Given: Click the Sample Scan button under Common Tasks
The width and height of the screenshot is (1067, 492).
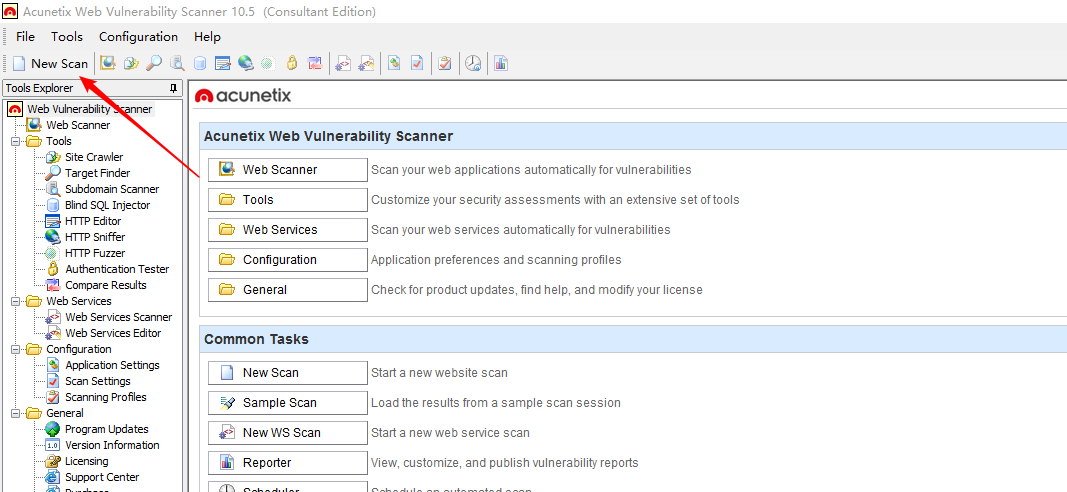Looking at the screenshot, I should 288,403.
